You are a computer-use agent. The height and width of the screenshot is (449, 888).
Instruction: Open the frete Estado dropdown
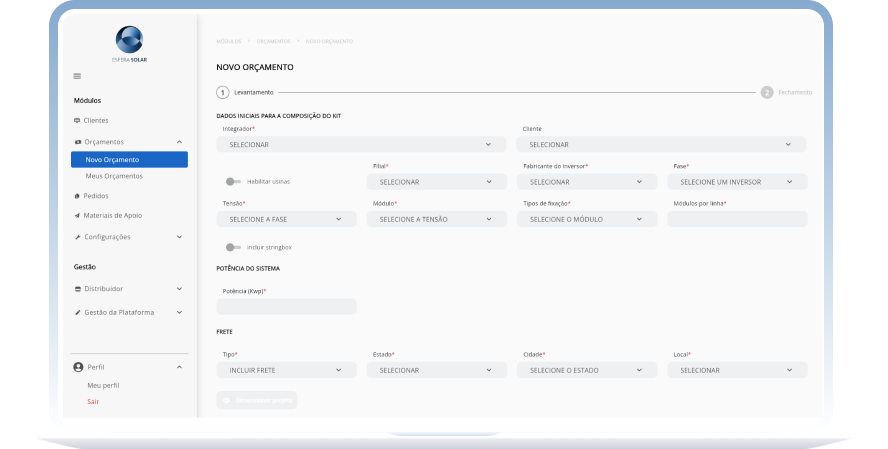436,370
